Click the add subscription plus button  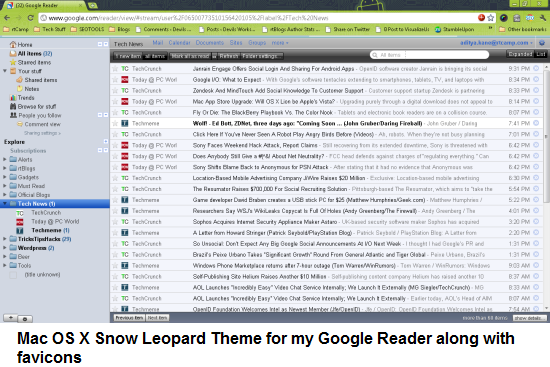pyautogui.click(x=11, y=318)
